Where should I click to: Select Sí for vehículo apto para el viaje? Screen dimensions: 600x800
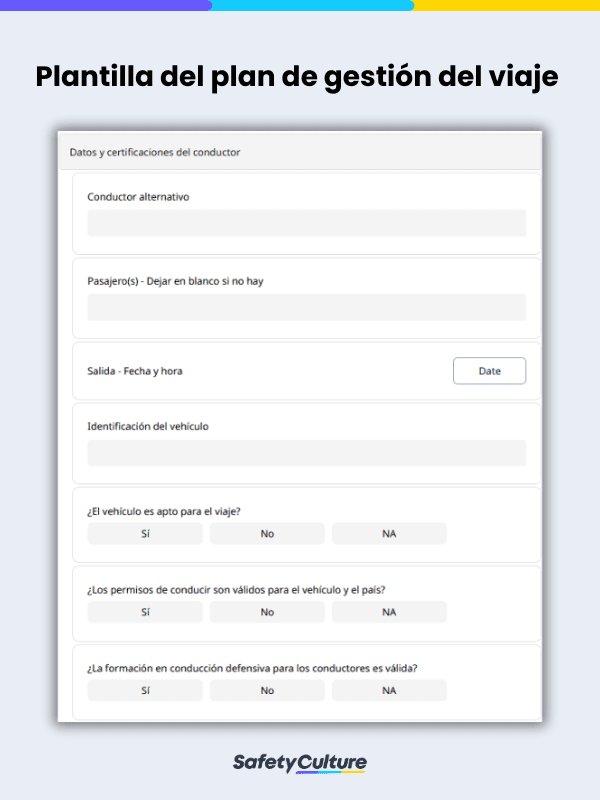click(x=145, y=533)
